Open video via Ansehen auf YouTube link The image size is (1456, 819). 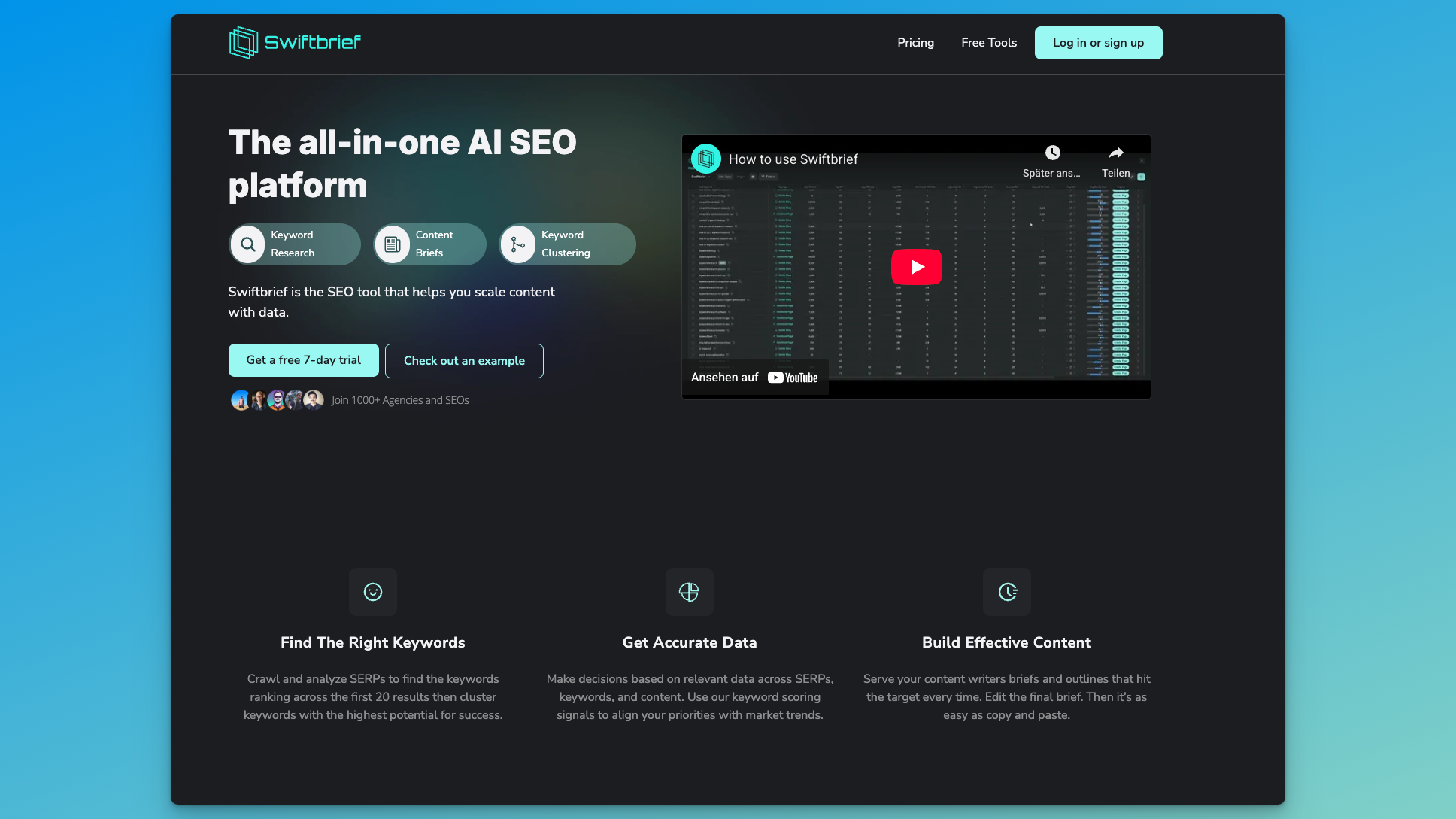pyautogui.click(x=754, y=378)
